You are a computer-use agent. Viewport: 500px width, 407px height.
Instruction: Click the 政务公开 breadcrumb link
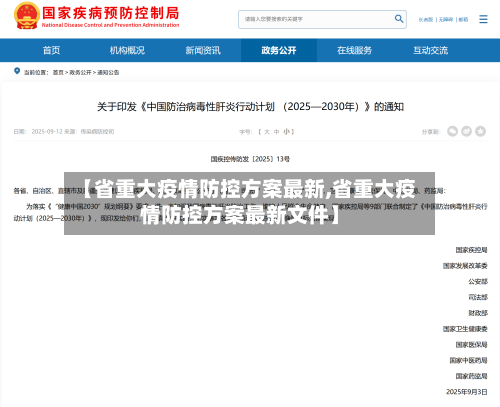pyautogui.click(x=80, y=72)
